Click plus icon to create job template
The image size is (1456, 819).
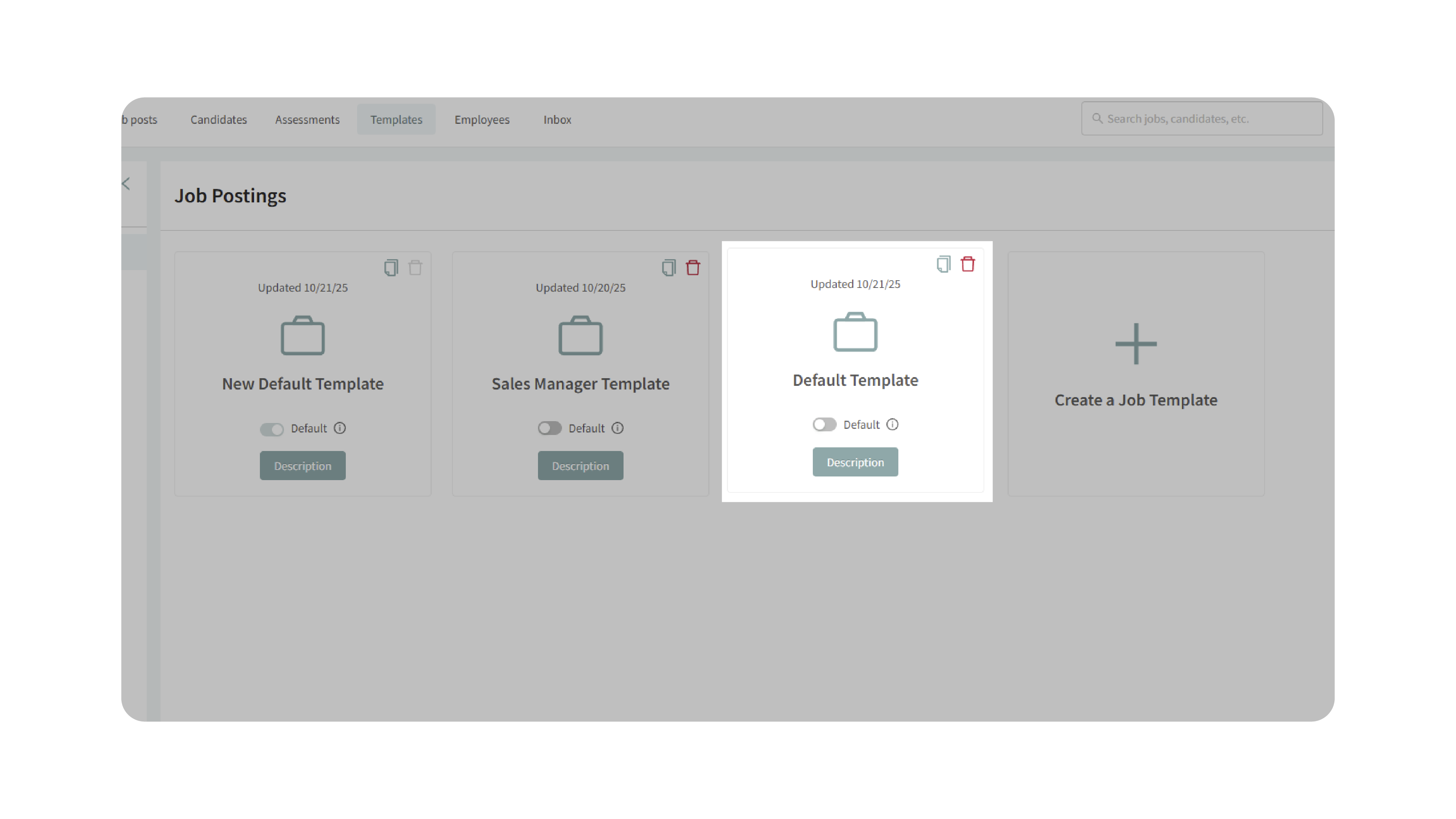(x=1136, y=344)
